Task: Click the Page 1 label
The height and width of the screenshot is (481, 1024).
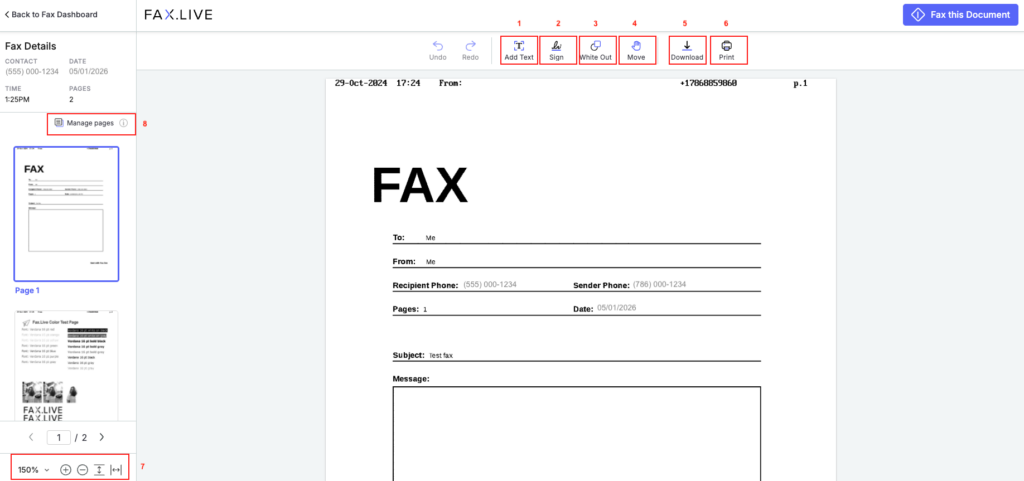Action: click(x=27, y=290)
